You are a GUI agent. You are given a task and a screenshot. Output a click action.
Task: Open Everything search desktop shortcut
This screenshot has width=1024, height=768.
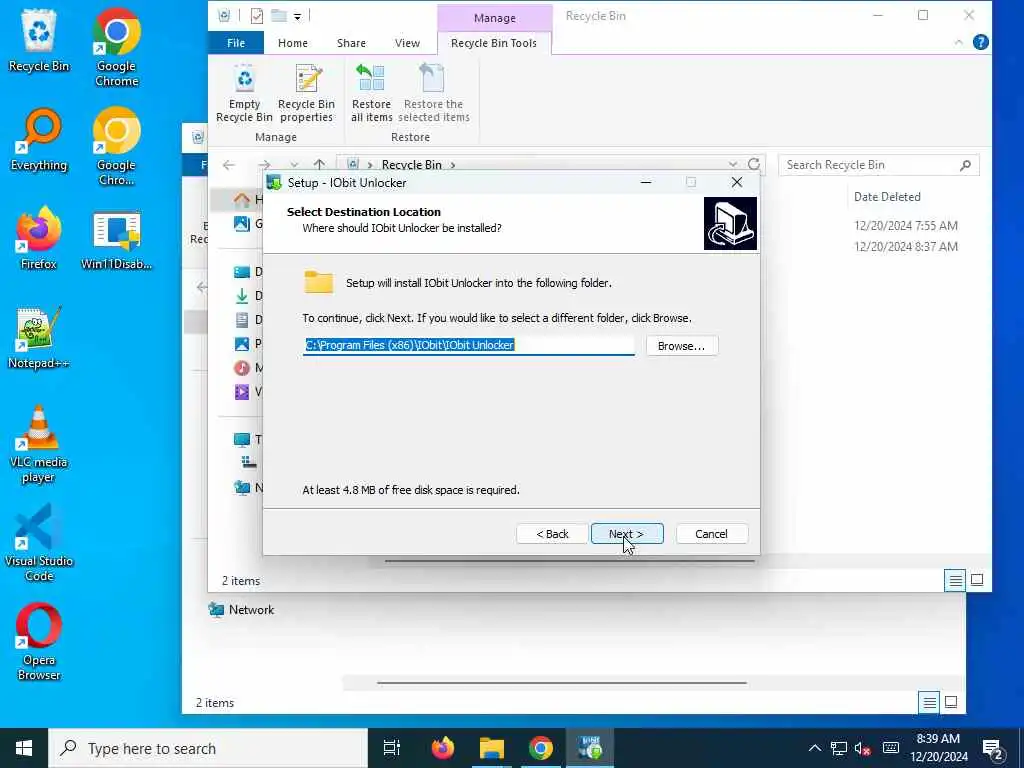pos(39,139)
